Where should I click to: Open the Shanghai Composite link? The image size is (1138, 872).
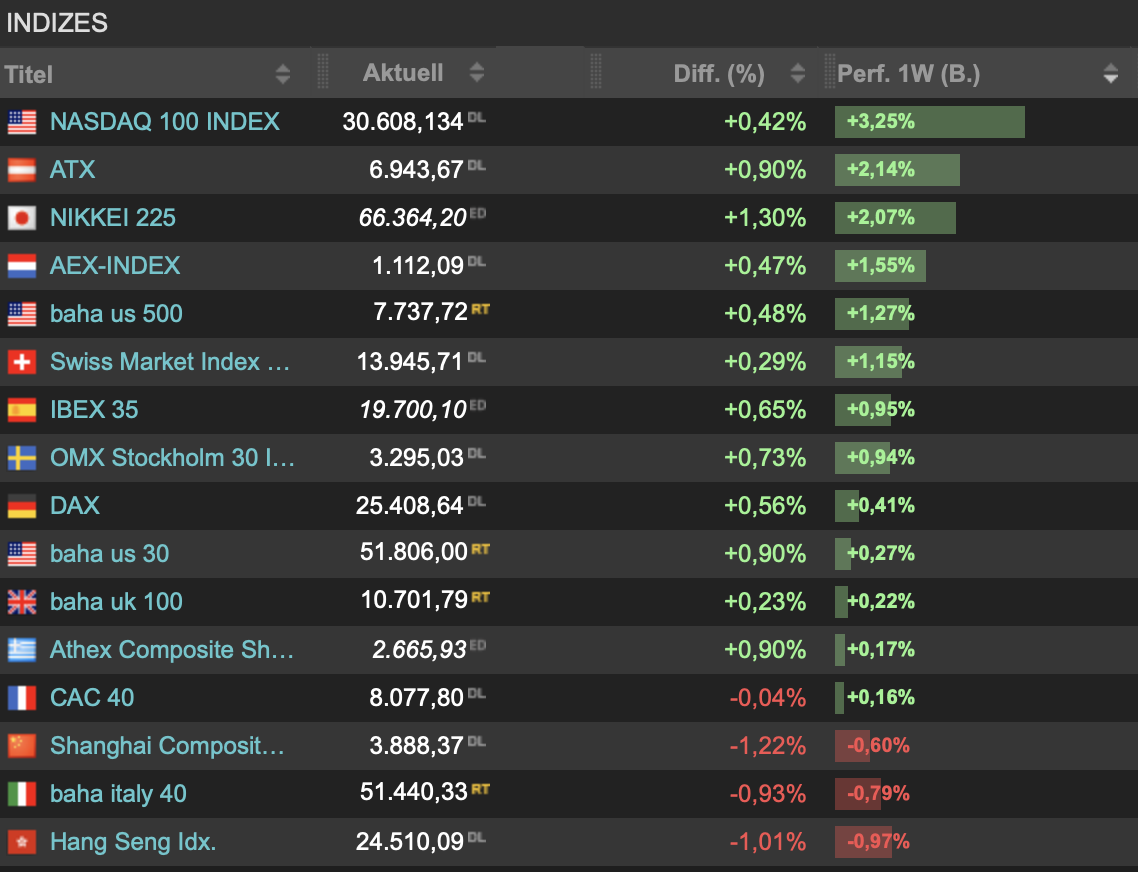[168, 745]
